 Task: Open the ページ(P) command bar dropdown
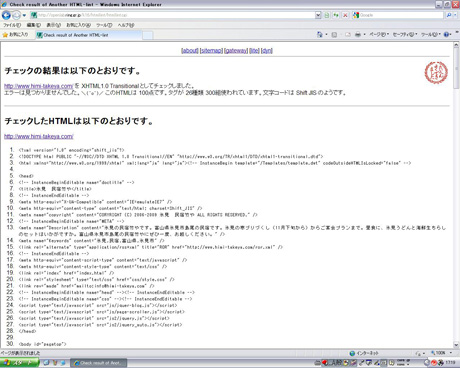pos(379,34)
